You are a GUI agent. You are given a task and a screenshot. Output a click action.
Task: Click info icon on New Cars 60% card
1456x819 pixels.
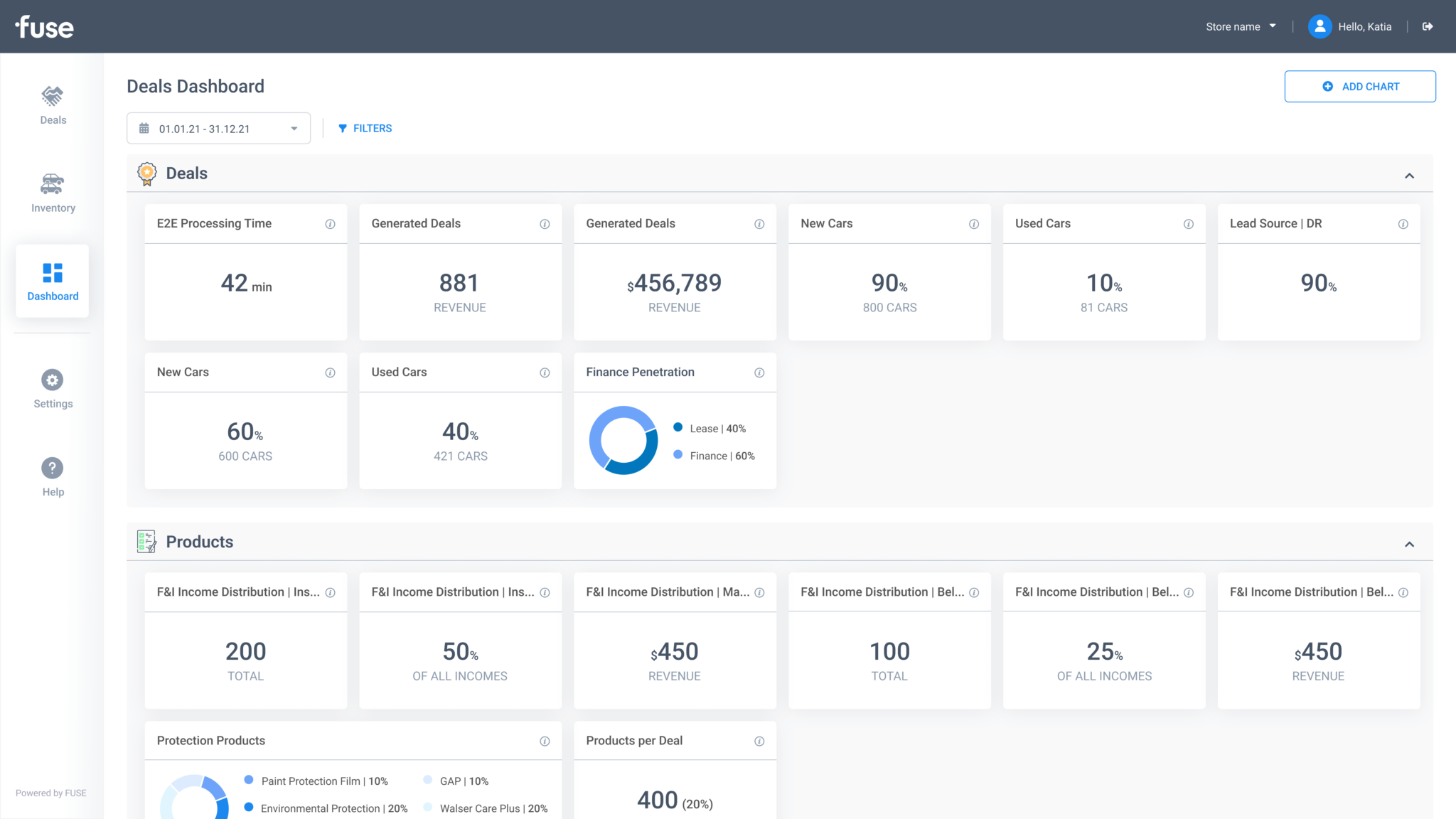[330, 373]
